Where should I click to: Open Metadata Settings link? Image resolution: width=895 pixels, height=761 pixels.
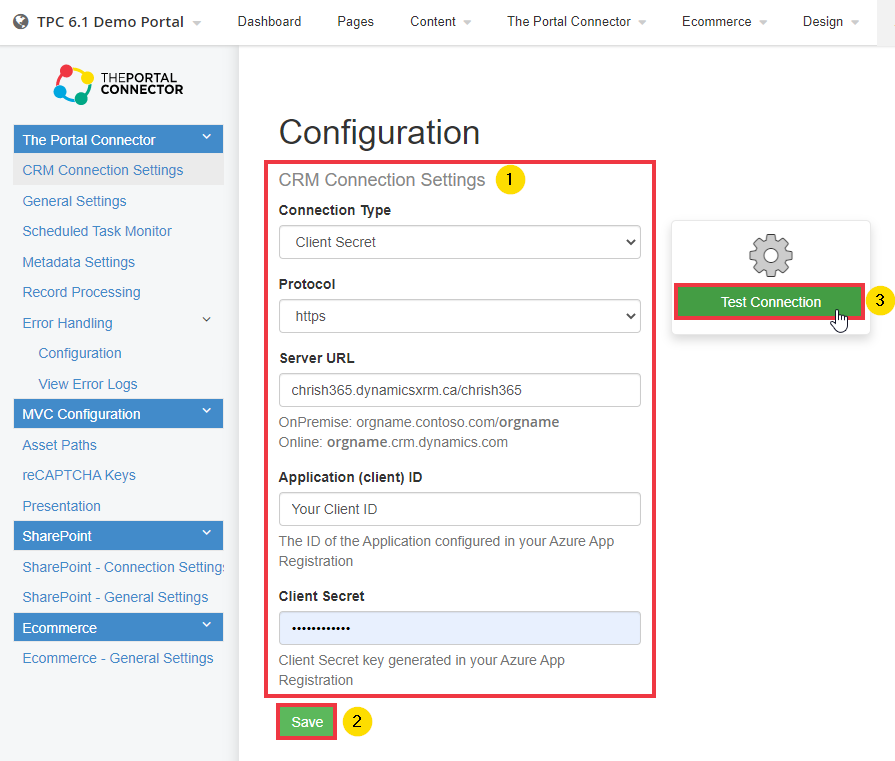[x=79, y=262]
